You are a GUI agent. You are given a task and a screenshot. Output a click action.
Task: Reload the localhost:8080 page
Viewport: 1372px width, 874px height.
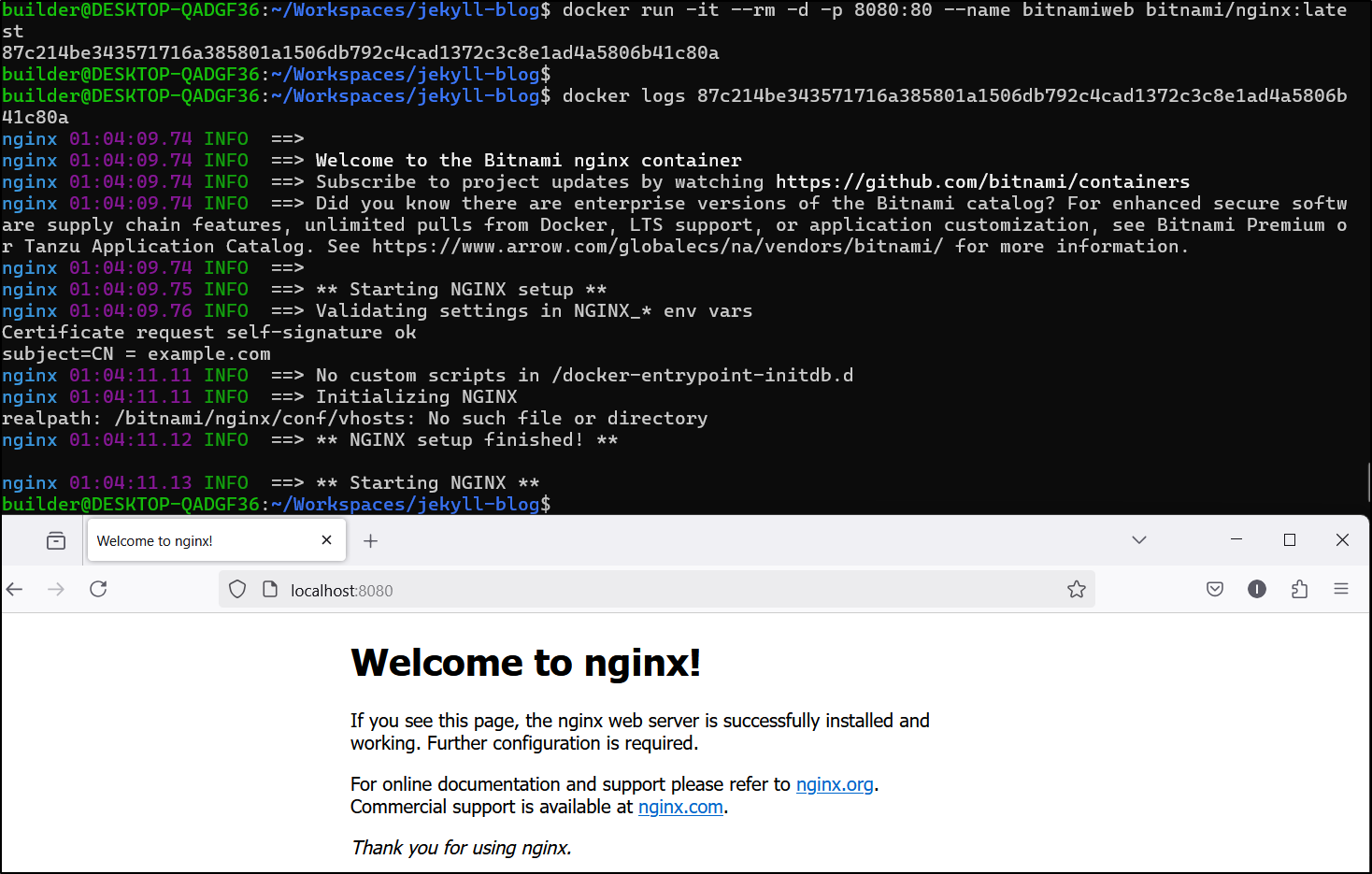point(98,589)
